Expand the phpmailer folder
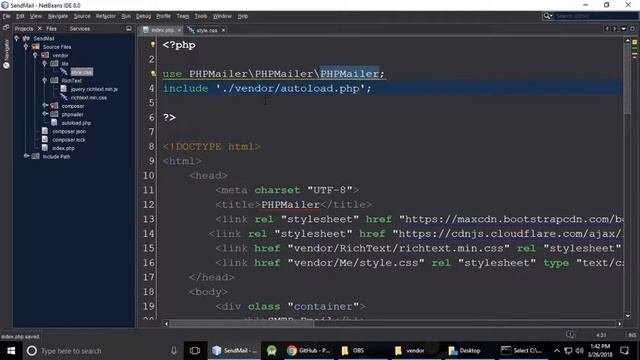The height and width of the screenshot is (360, 640). tap(45, 114)
